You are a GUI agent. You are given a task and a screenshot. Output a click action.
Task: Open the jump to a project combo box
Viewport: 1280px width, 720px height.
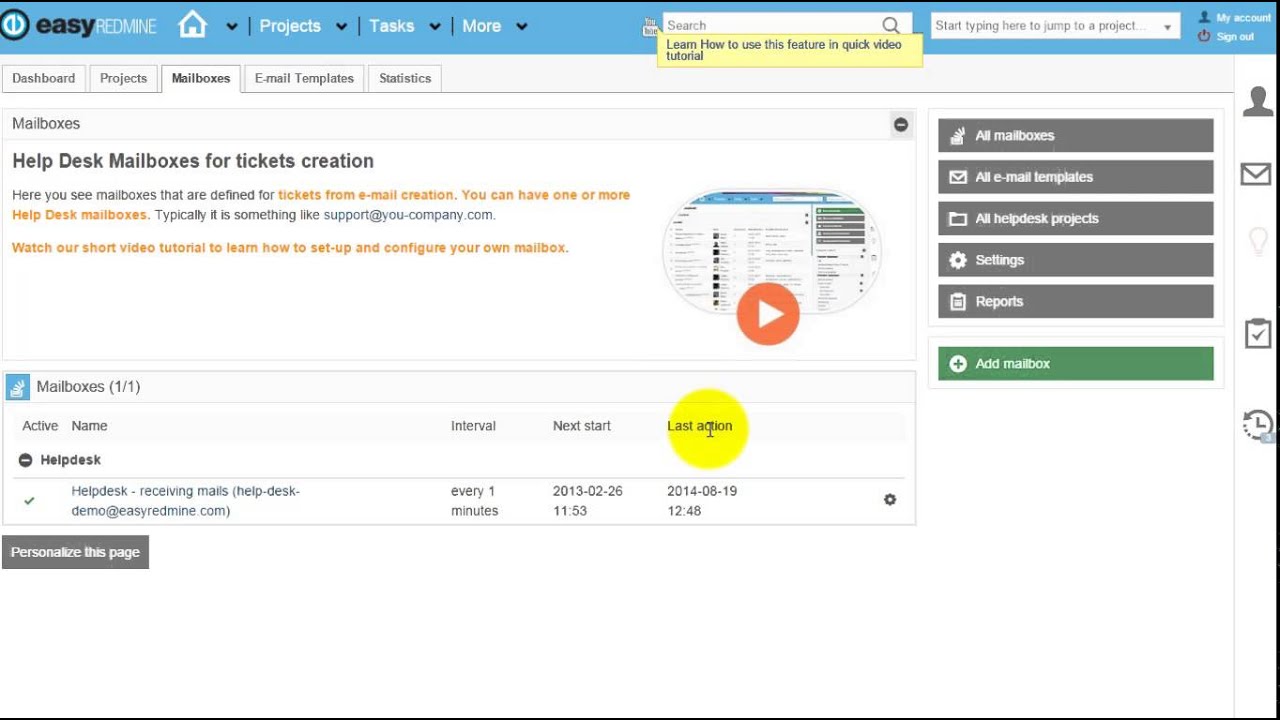click(x=1055, y=26)
